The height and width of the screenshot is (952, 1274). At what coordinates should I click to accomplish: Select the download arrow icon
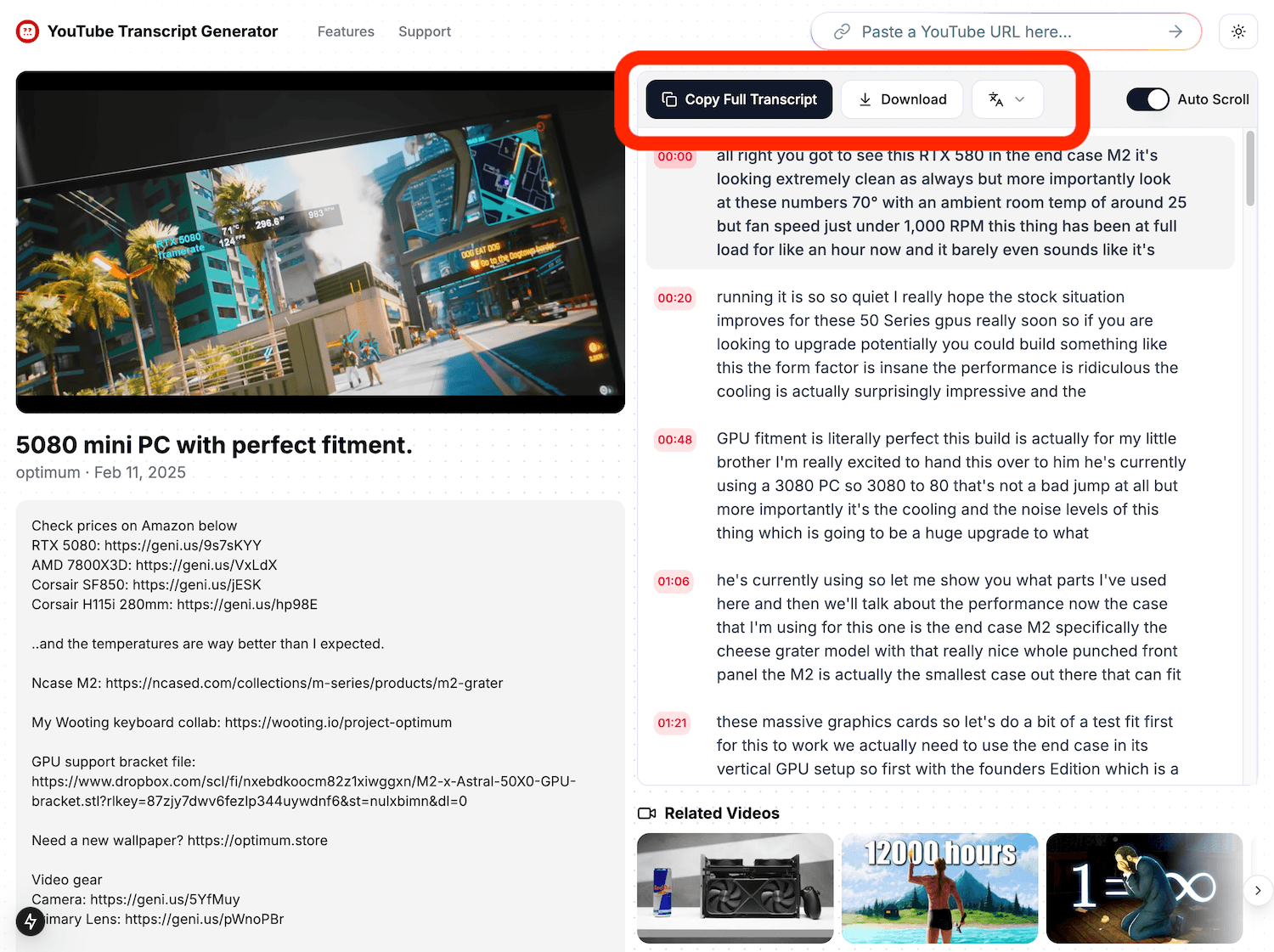point(865,99)
